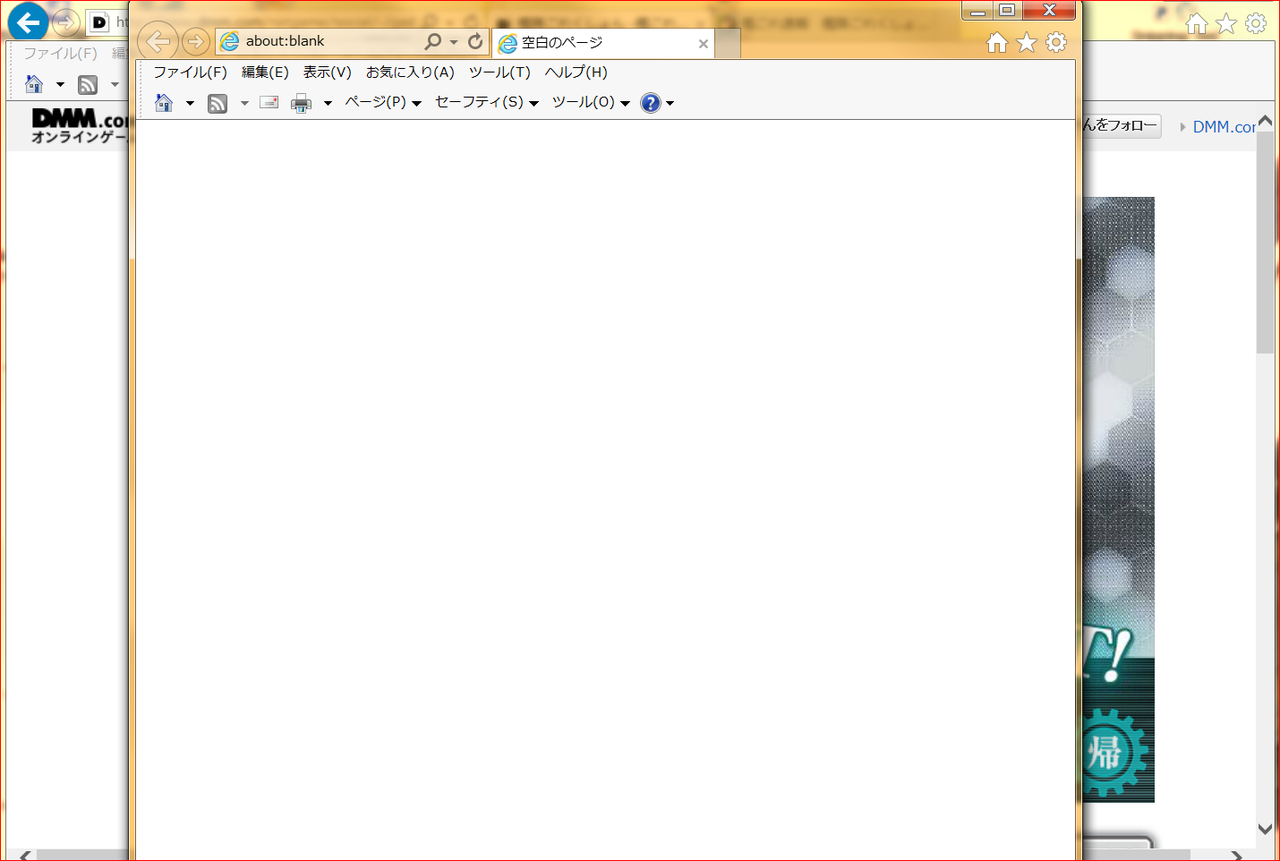This screenshot has width=1280, height=861.
Task: Click the DMM logo on the background page
Action: point(80,125)
